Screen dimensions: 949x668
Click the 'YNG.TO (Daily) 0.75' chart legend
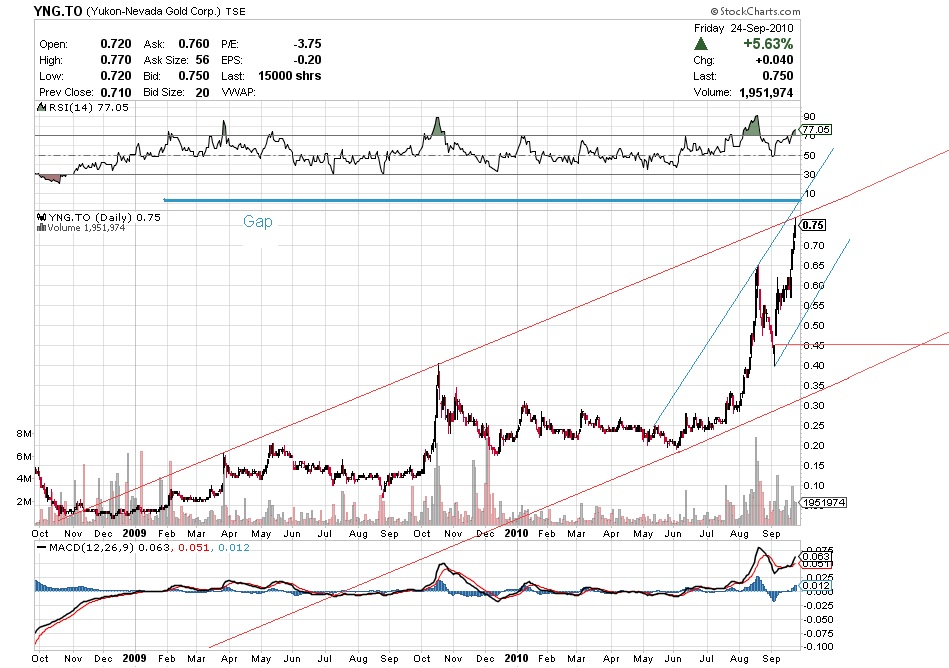[99, 217]
